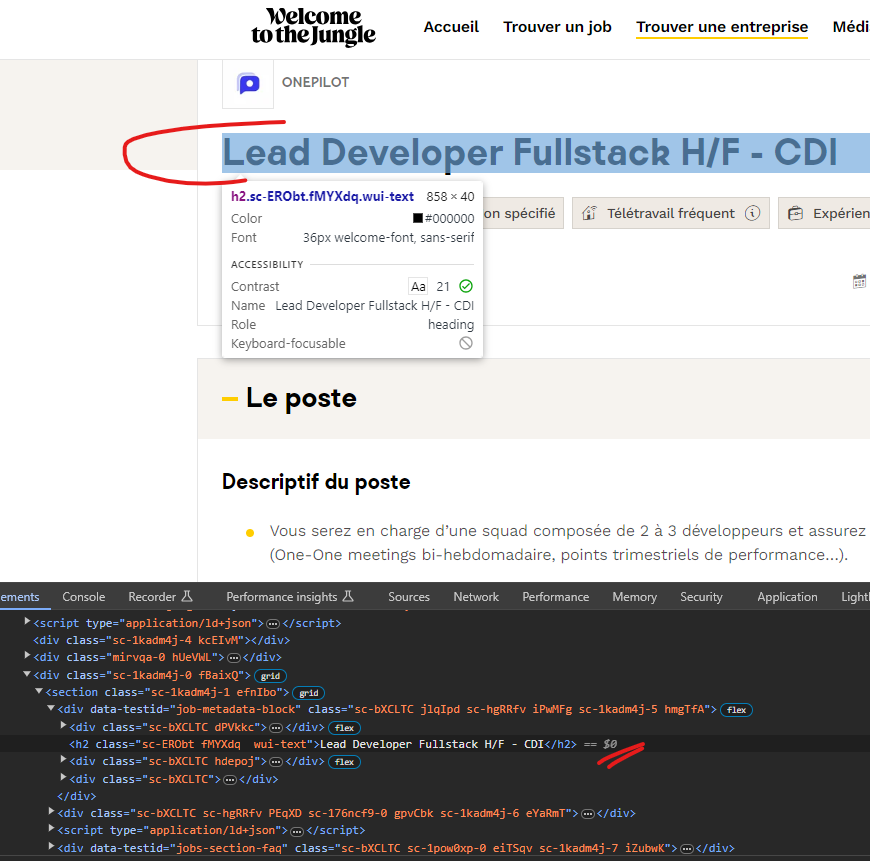Switch to the Sources tab
The width and height of the screenshot is (870, 861).
(x=409, y=597)
